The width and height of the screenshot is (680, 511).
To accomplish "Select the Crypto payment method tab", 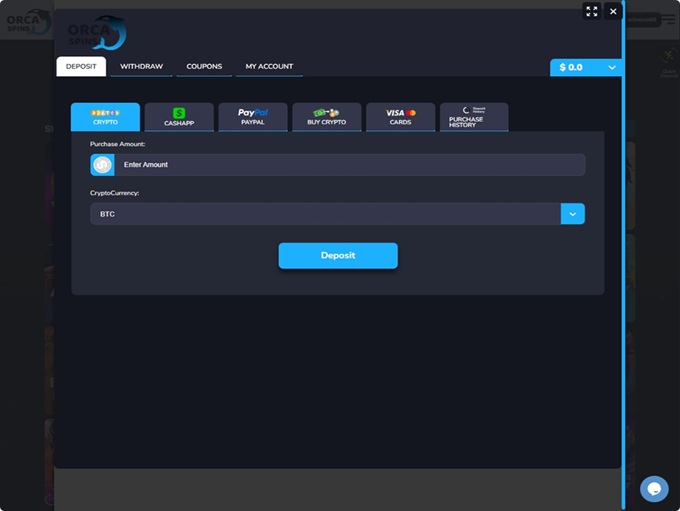I will click(105, 117).
